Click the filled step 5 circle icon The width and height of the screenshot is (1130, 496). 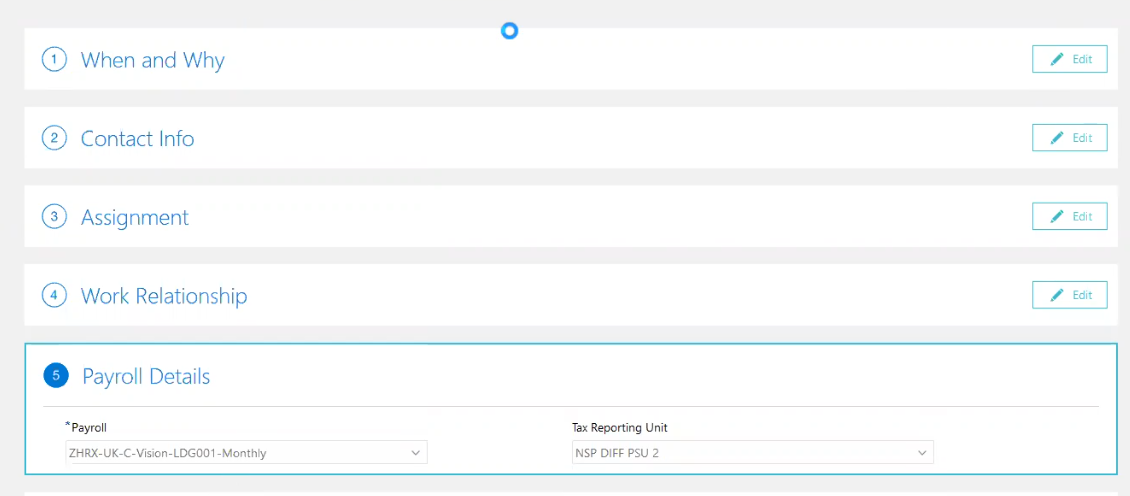(56, 376)
